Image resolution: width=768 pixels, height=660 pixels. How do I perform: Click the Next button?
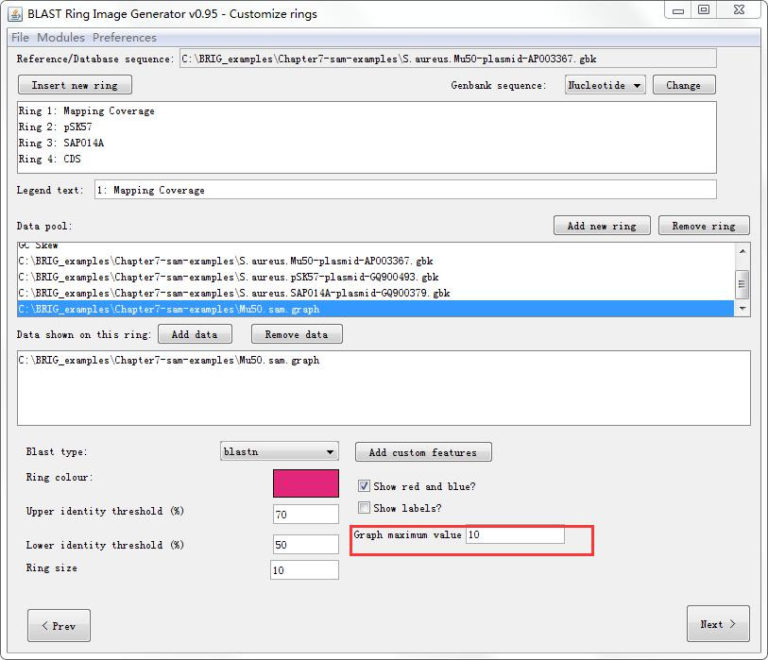click(718, 624)
